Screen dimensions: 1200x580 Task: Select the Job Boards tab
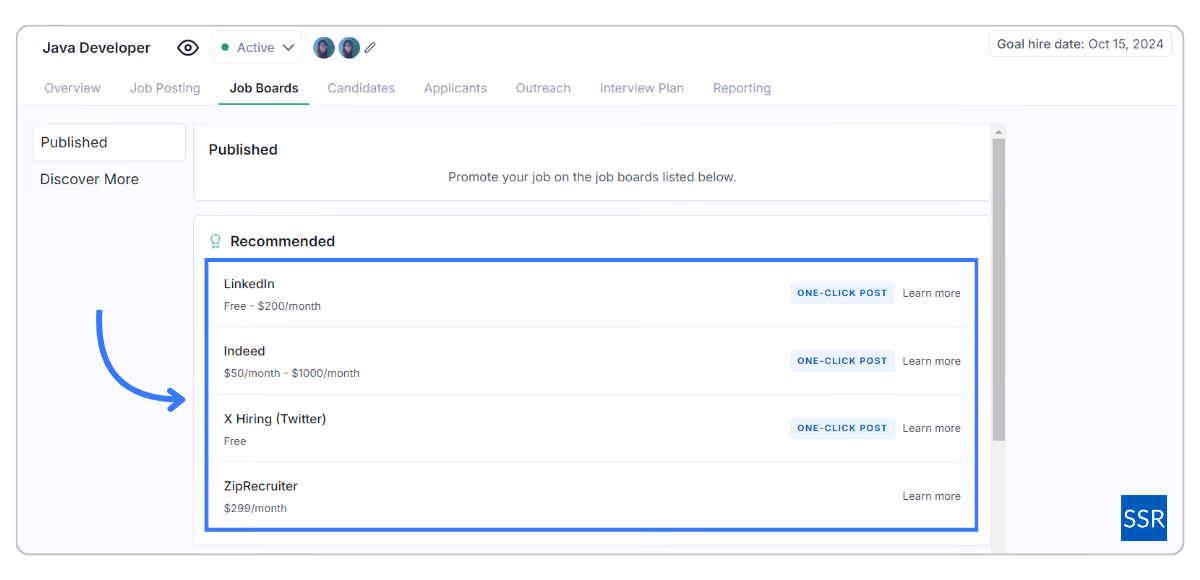click(264, 88)
